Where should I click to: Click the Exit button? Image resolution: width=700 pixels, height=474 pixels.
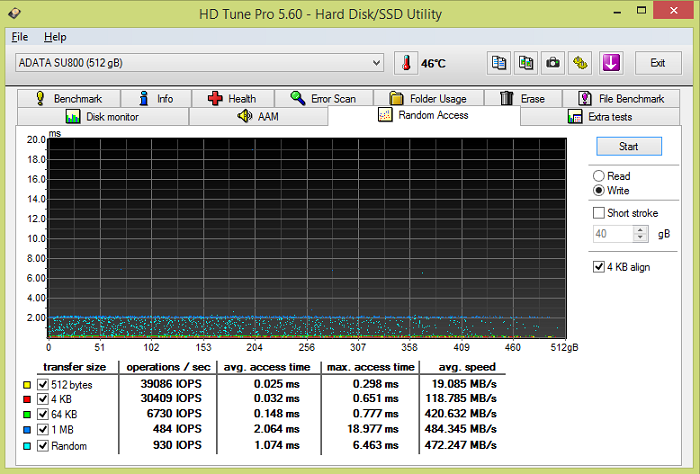coord(658,63)
